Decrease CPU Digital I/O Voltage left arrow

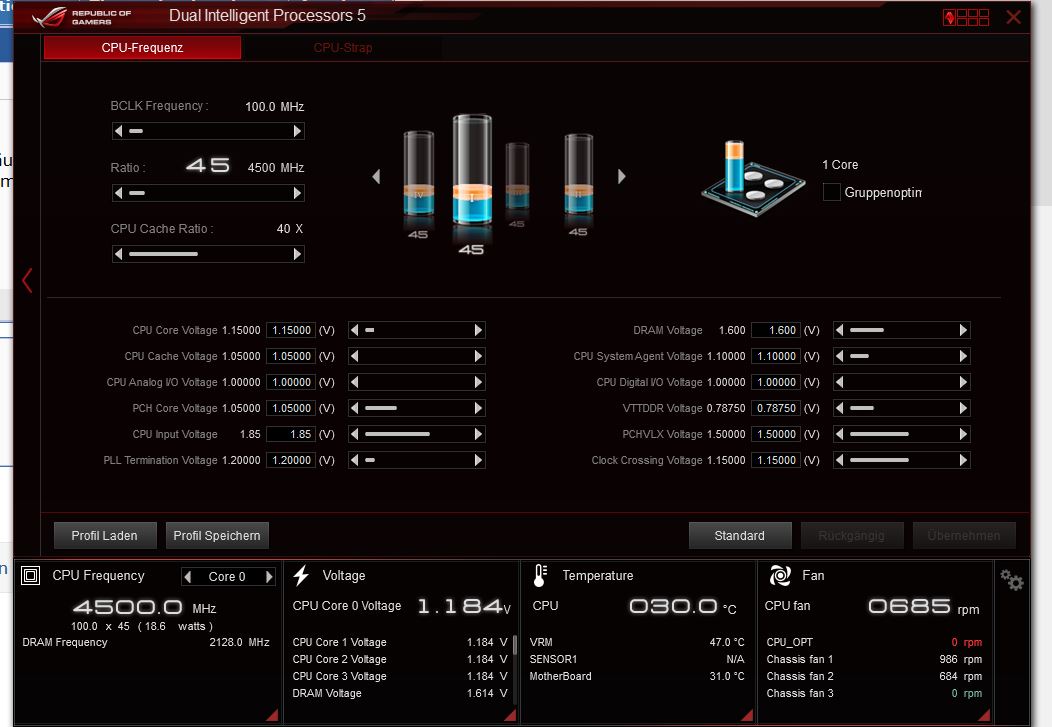tap(839, 382)
